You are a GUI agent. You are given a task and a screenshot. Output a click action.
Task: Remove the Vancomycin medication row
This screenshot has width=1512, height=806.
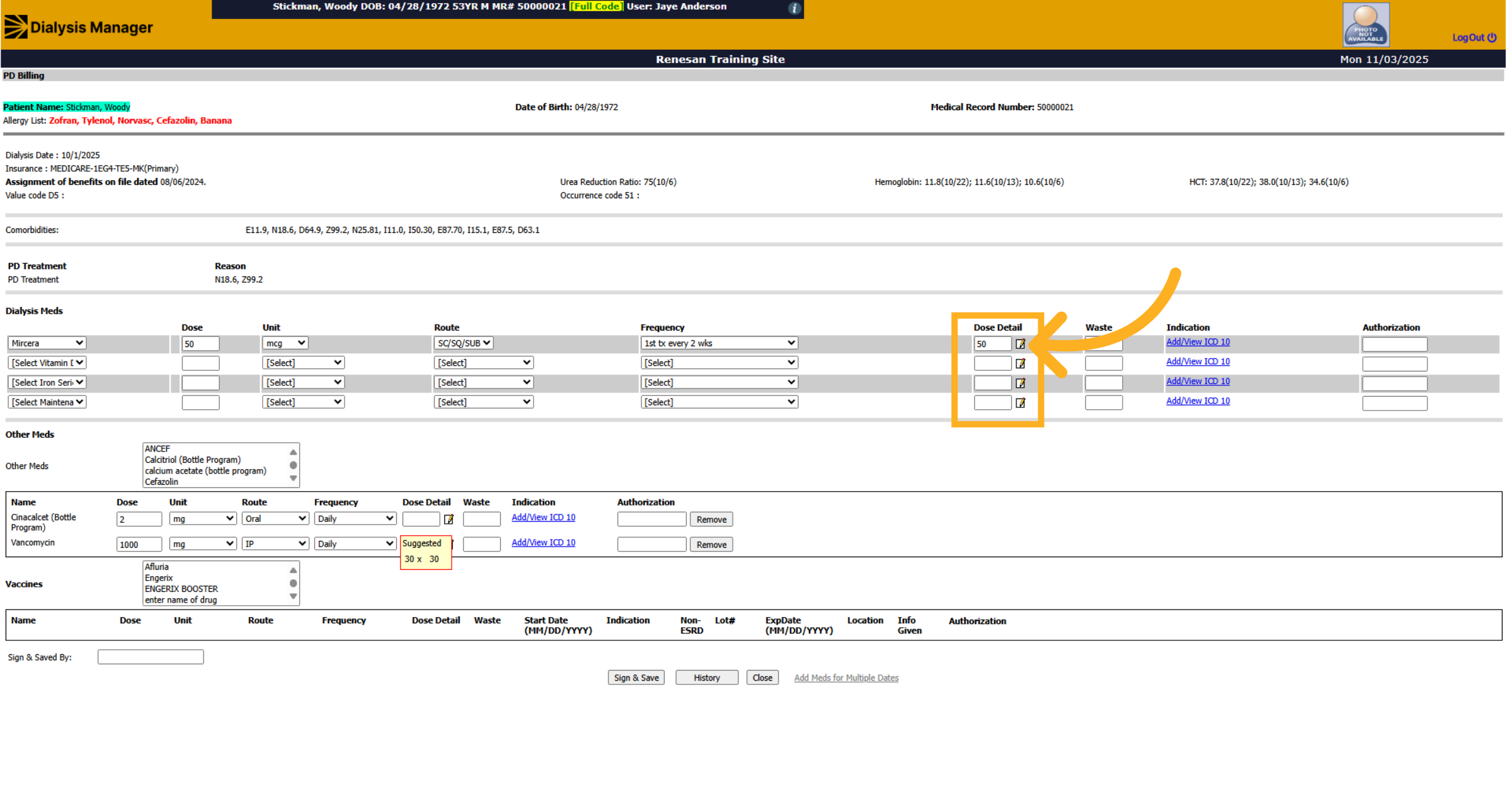click(711, 545)
